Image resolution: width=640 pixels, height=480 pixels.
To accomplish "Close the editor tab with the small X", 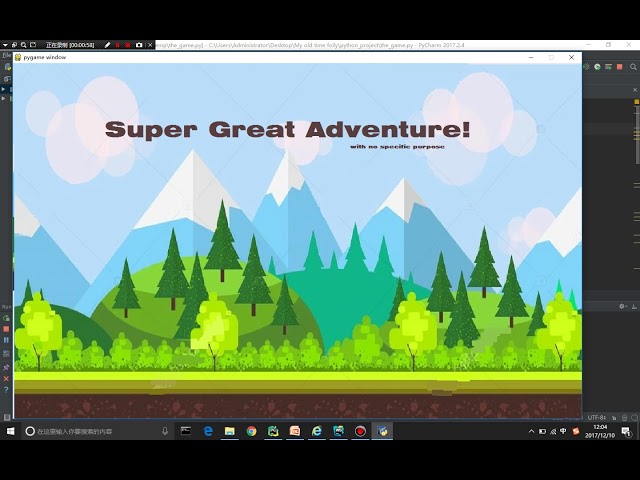I will (635, 90).
